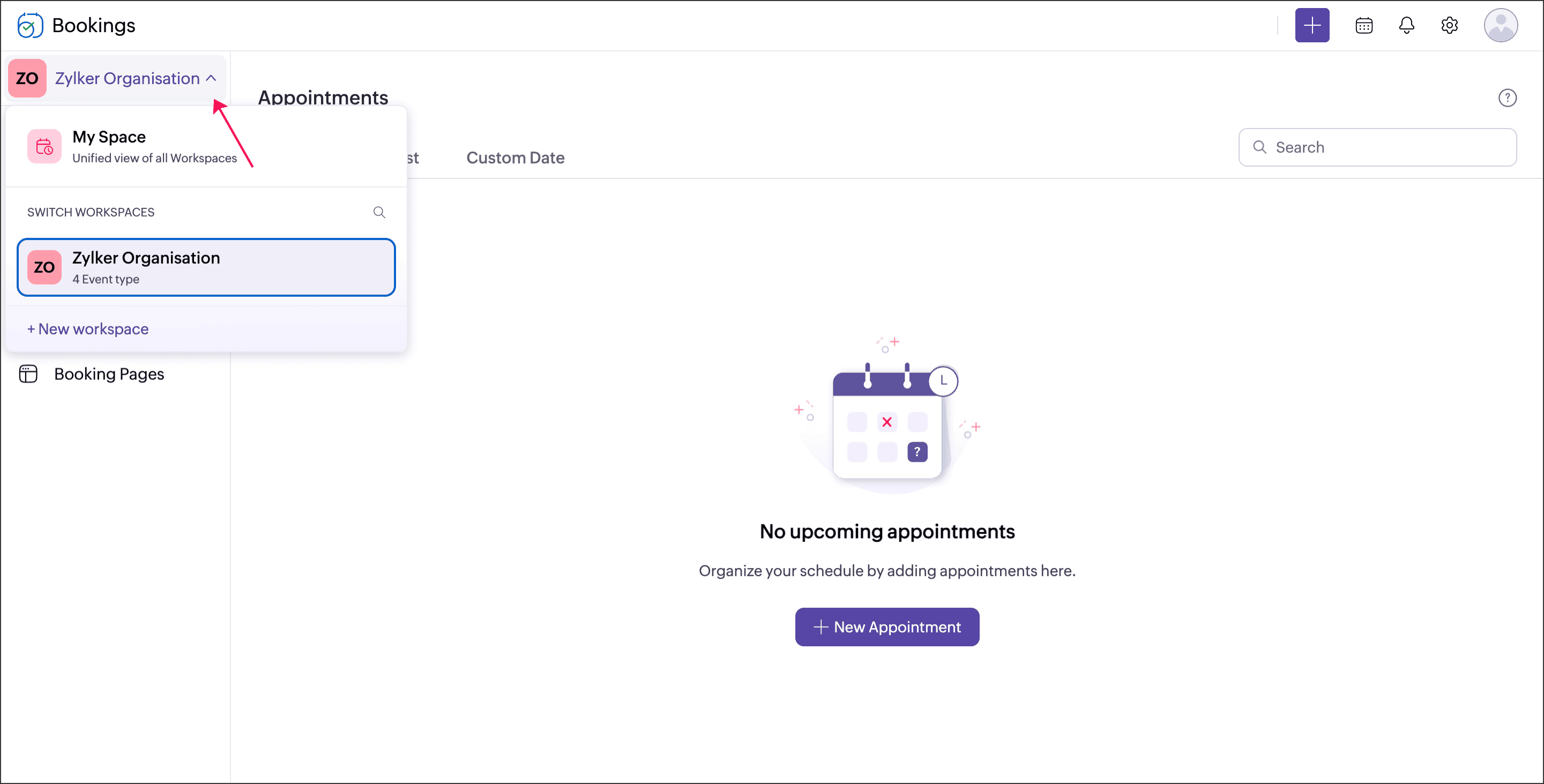Click the Booking Pages sidebar icon

28,374
